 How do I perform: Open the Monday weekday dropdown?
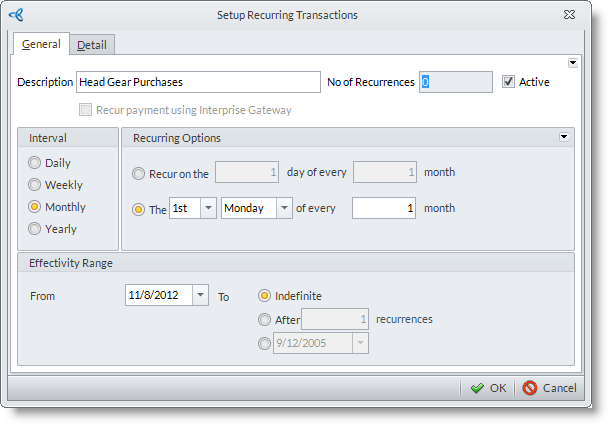[284, 208]
